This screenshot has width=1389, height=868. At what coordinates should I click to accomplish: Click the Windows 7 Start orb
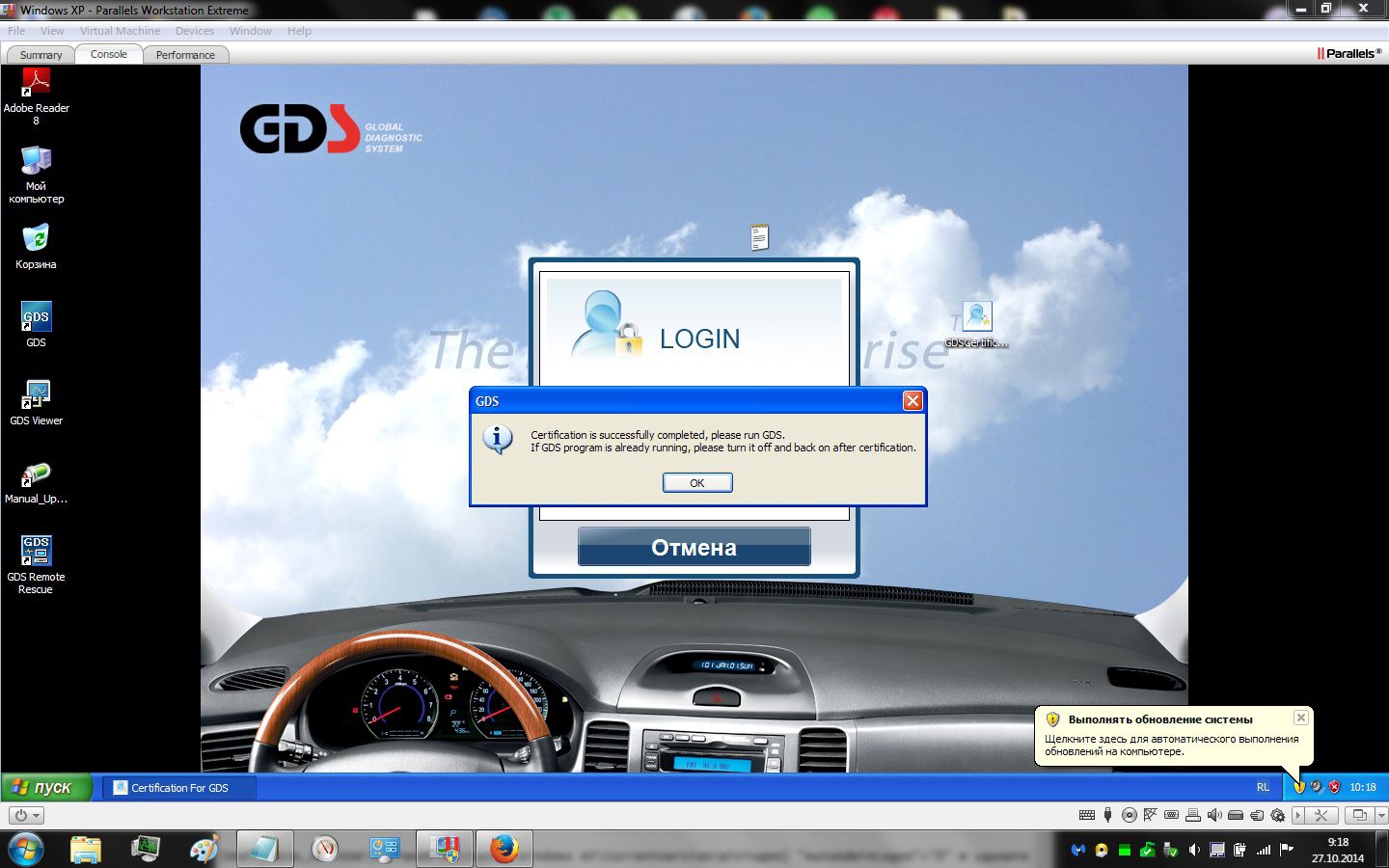25,850
